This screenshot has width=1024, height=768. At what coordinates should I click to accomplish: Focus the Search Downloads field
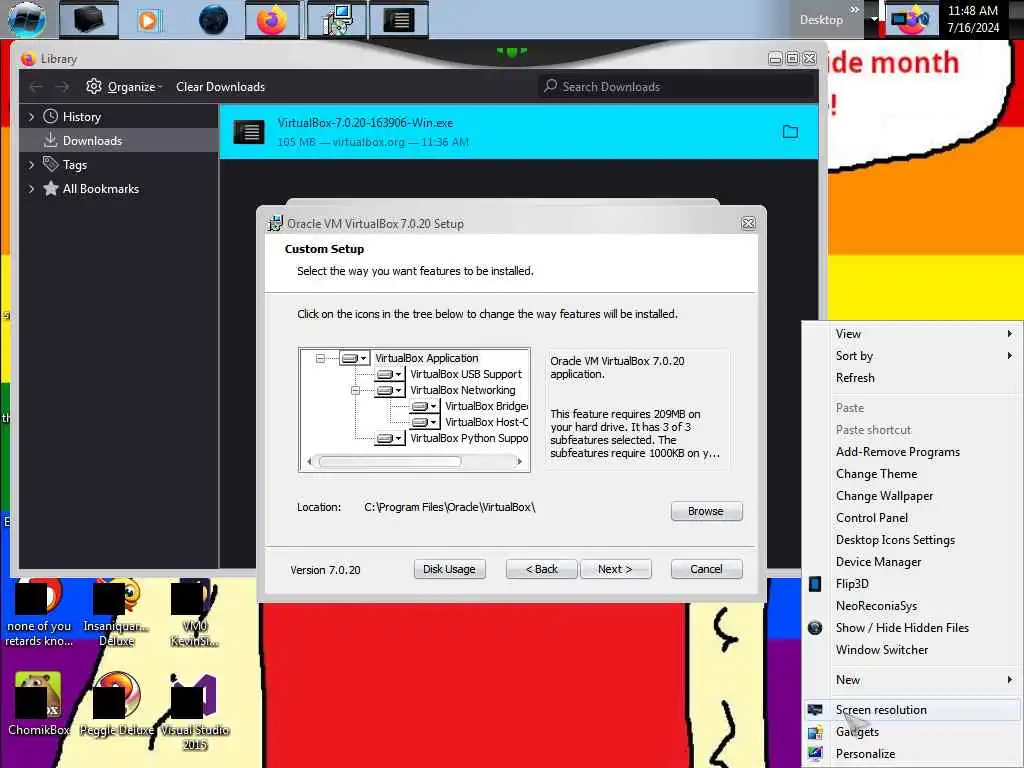[x=677, y=86]
